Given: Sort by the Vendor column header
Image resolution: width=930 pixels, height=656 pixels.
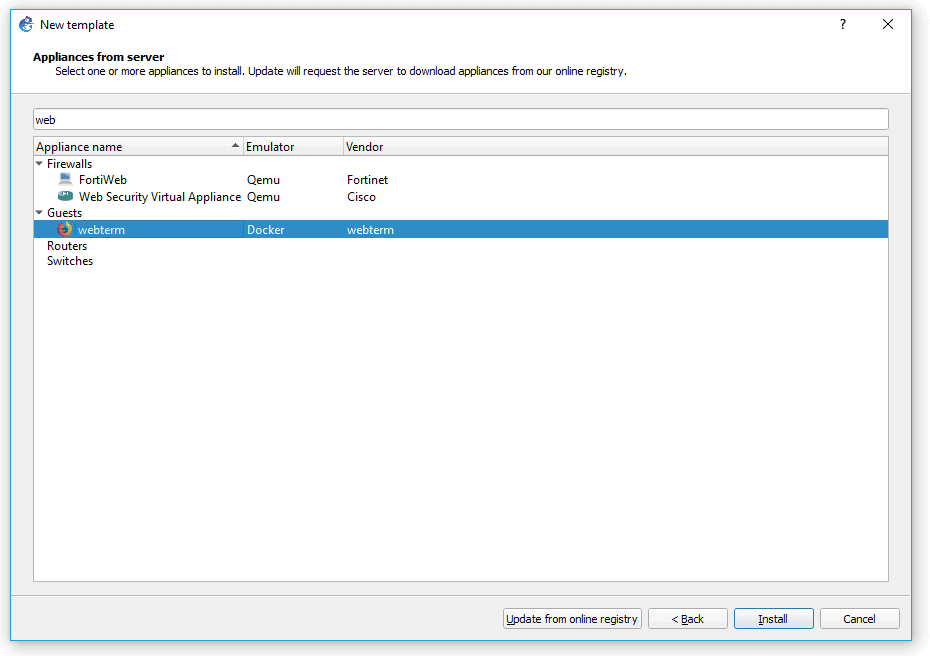Looking at the screenshot, I should pos(616,147).
